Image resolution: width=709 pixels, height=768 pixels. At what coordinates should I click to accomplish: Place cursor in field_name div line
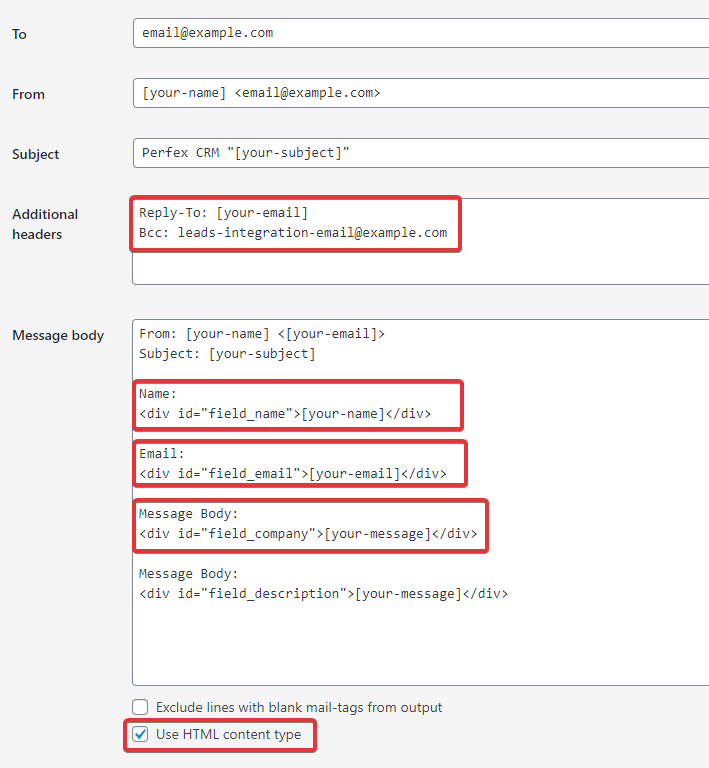point(285,414)
